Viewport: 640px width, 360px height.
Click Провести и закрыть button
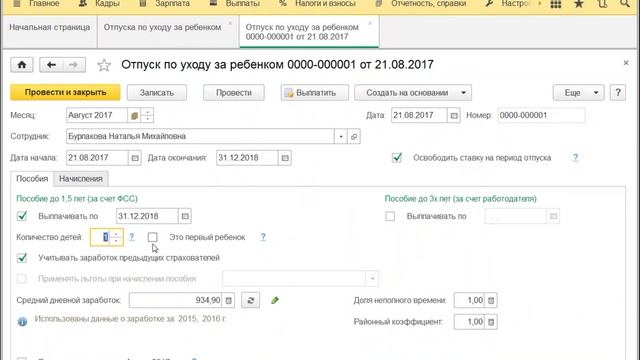65,93
